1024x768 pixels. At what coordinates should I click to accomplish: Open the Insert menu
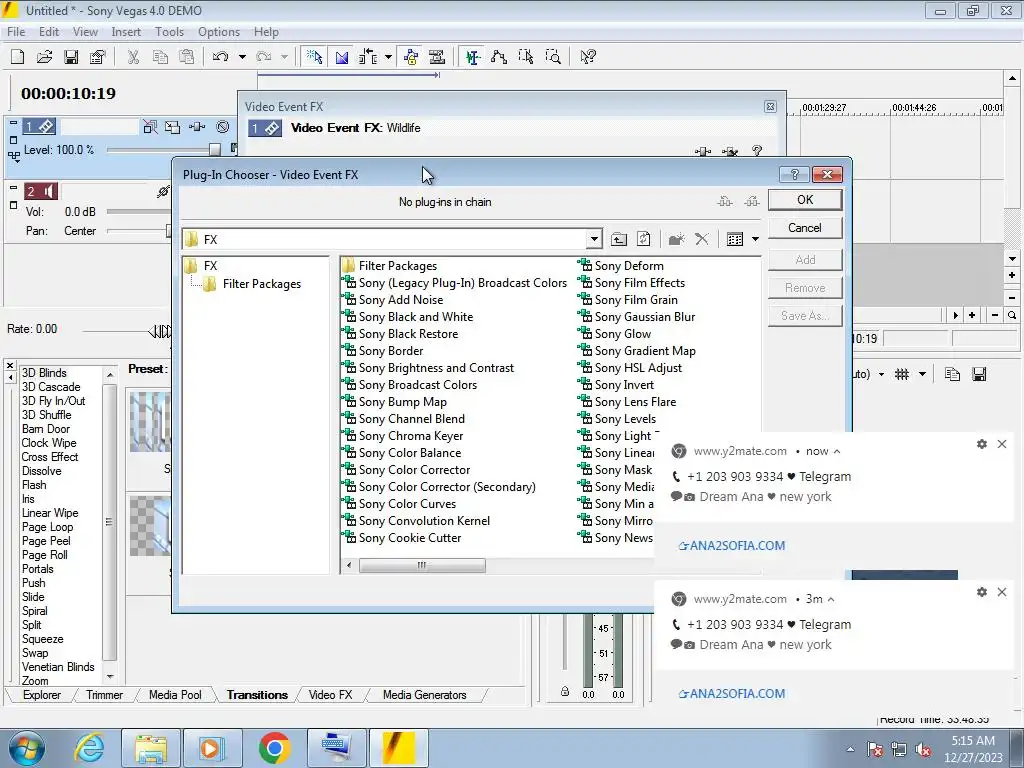126,31
